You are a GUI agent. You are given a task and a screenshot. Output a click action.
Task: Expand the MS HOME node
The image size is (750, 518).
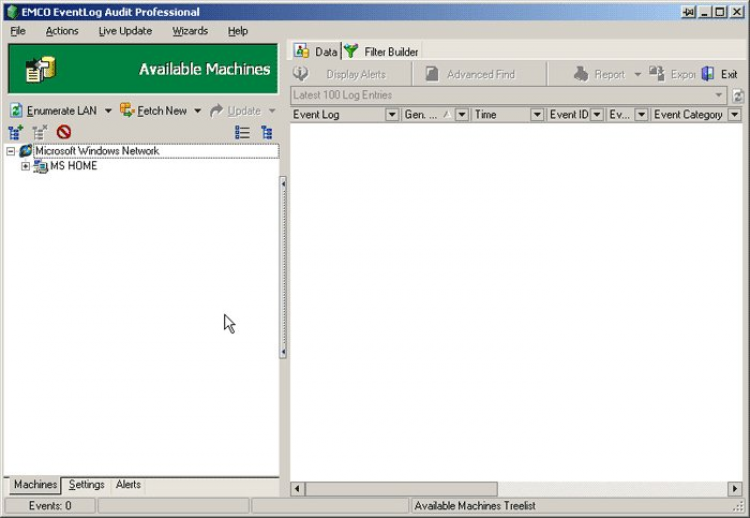25,166
